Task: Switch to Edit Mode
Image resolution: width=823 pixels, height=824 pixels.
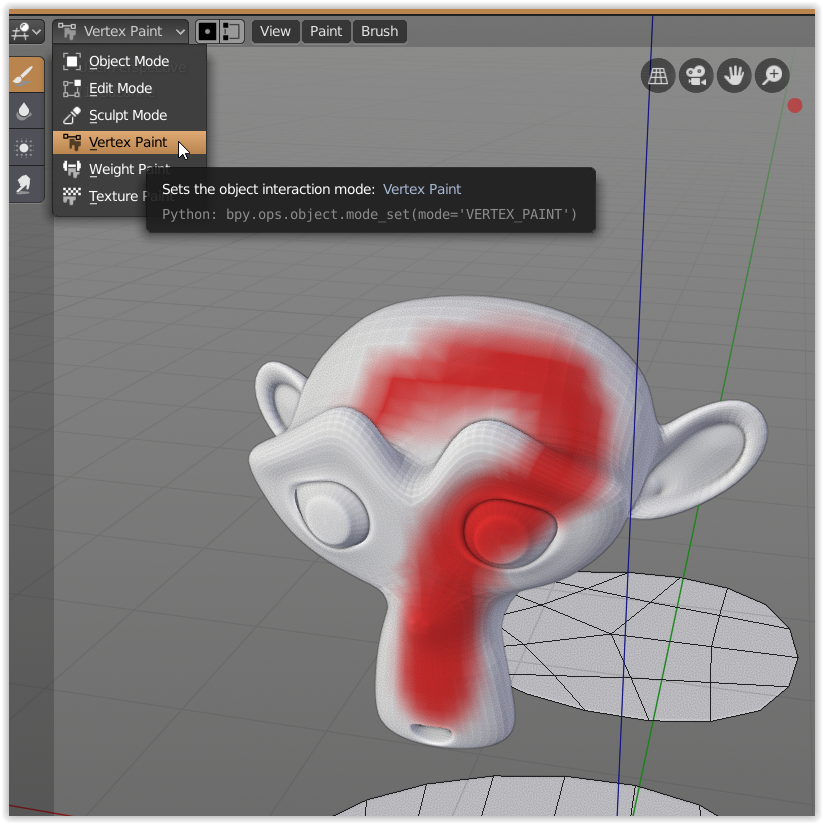Action: coord(129,88)
